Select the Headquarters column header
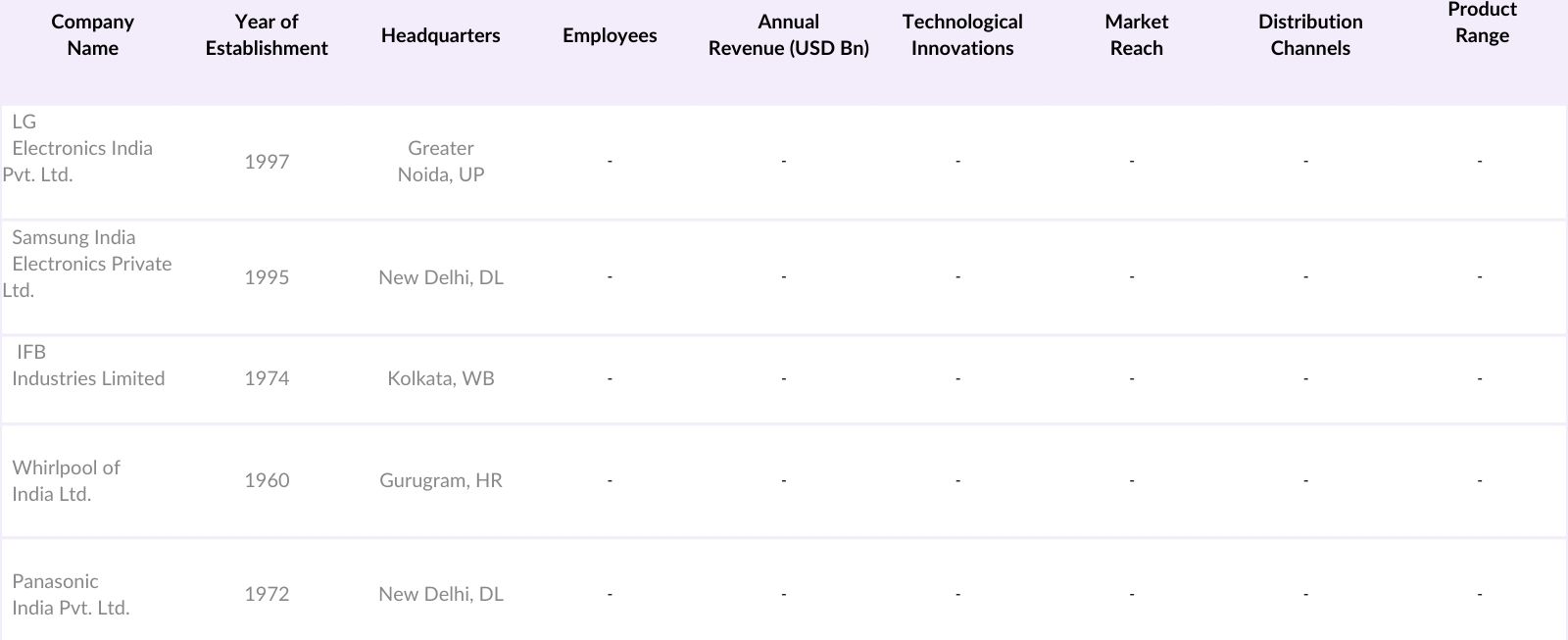1568x640 pixels. [x=440, y=35]
